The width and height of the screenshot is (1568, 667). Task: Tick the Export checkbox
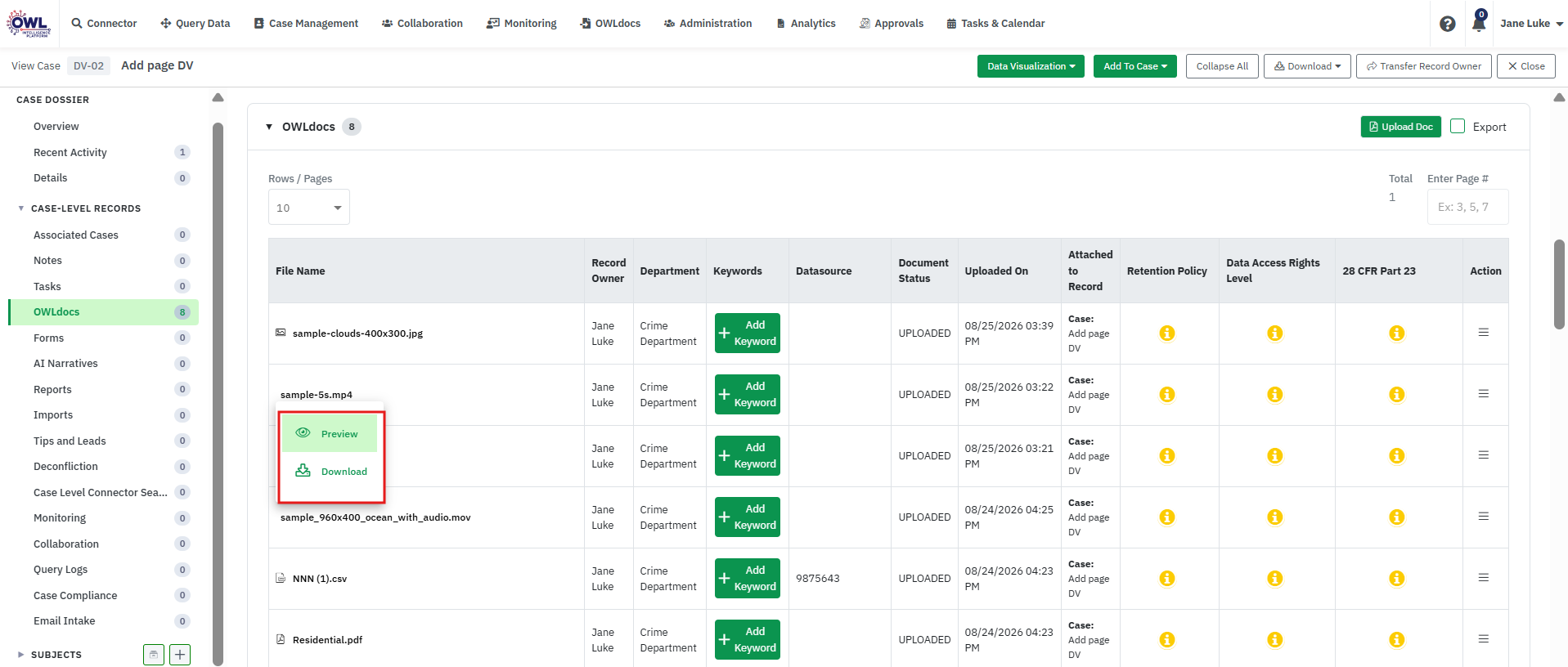point(1458,126)
